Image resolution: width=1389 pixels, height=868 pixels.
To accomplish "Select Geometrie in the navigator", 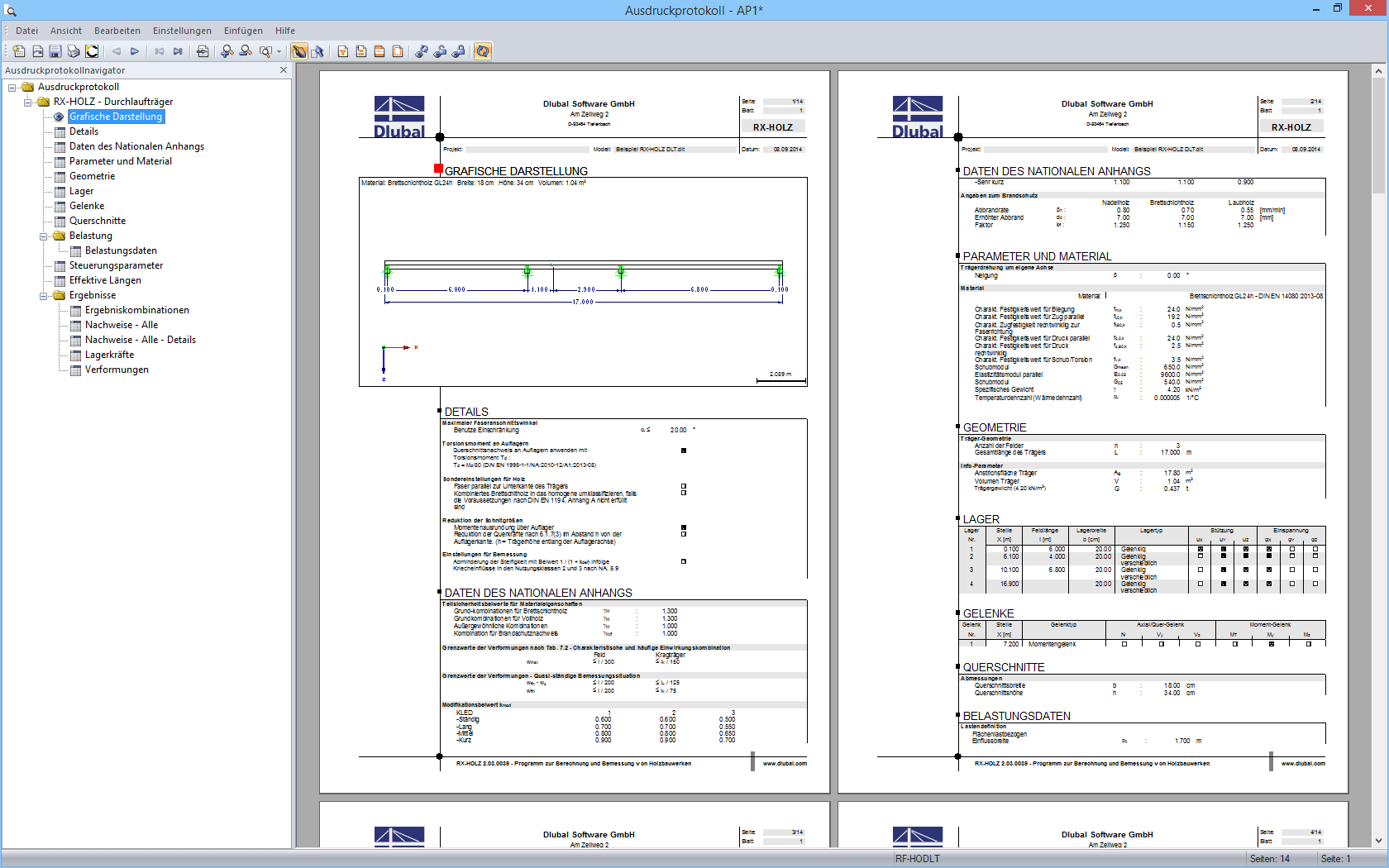I will tap(93, 176).
